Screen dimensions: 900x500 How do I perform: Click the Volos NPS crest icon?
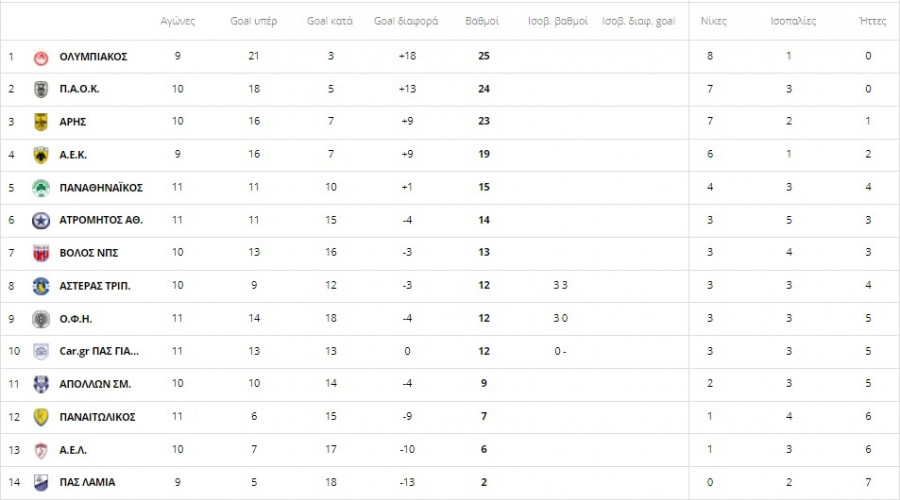(x=41, y=253)
